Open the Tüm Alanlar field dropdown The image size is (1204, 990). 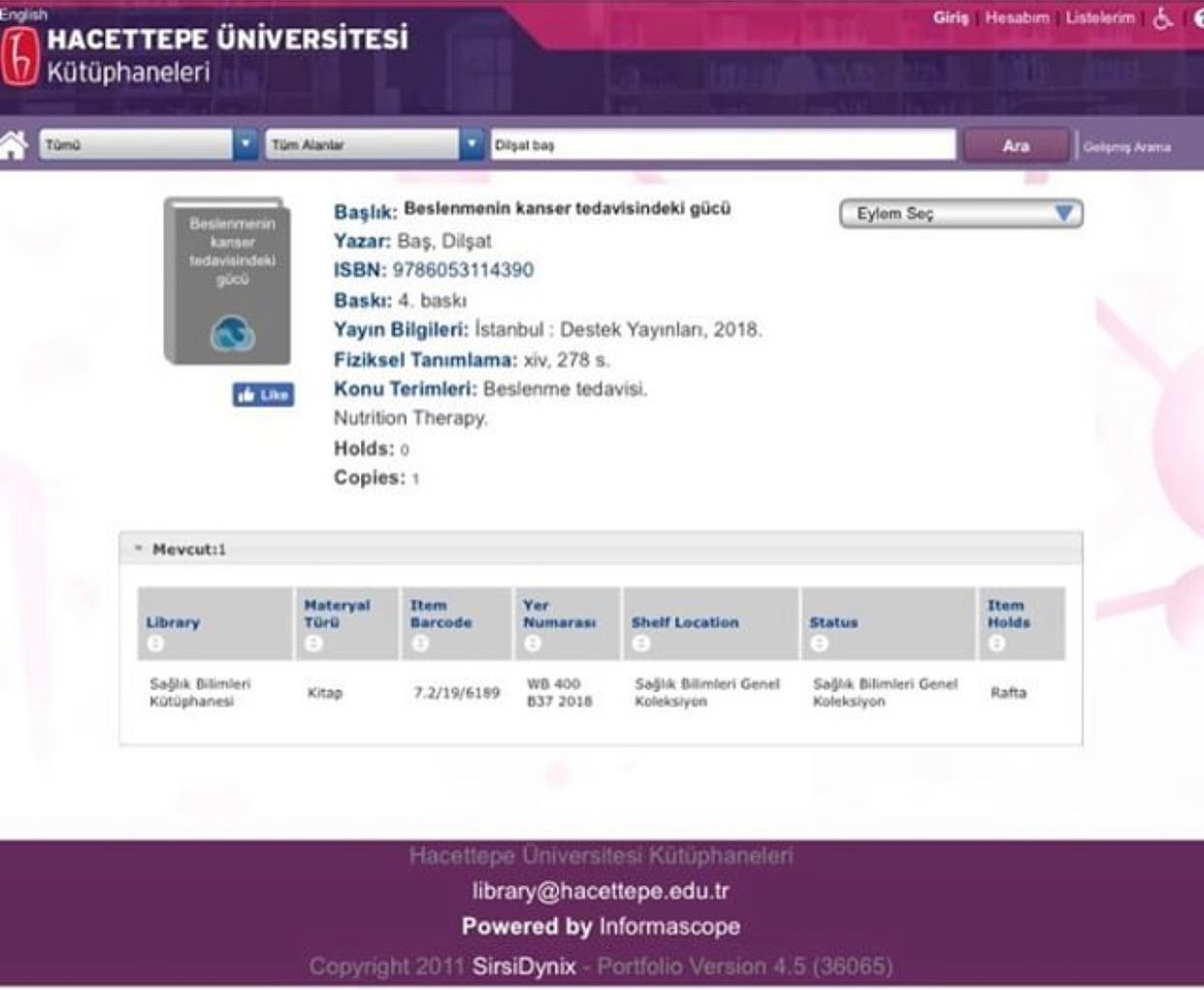pyautogui.click(x=374, y=145)
